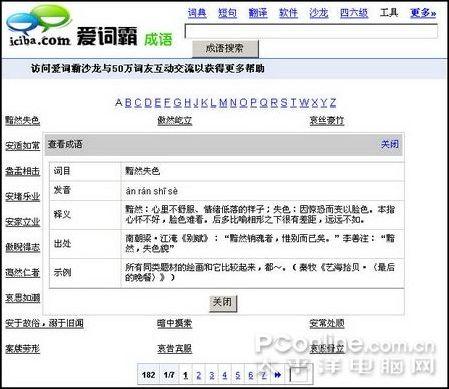
Task: Open the idiom link 安于故俗，溺于旧闻
Action: point(44,323)
